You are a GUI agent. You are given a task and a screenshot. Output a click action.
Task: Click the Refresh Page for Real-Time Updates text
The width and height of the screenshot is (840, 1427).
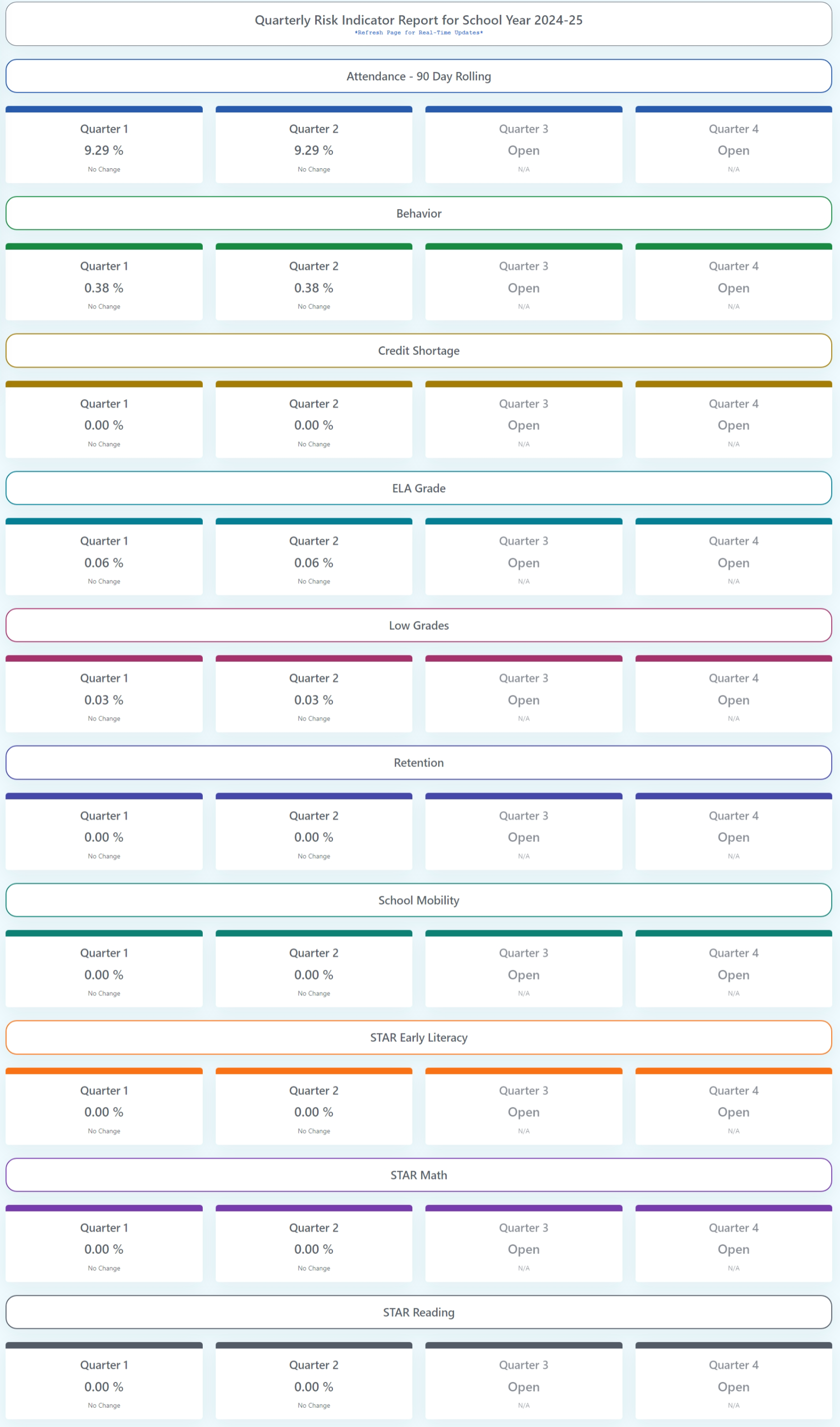tap(419, 33)
